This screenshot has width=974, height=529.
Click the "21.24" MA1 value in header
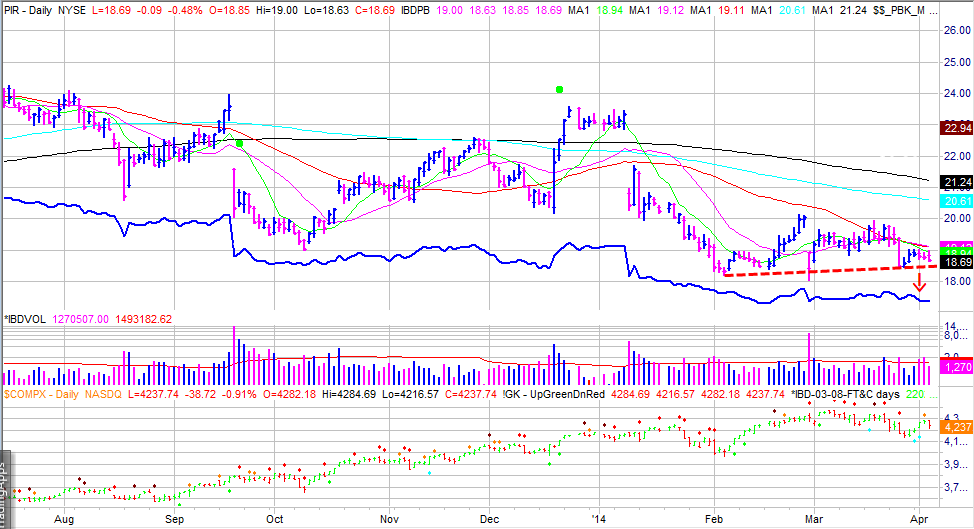853,11
